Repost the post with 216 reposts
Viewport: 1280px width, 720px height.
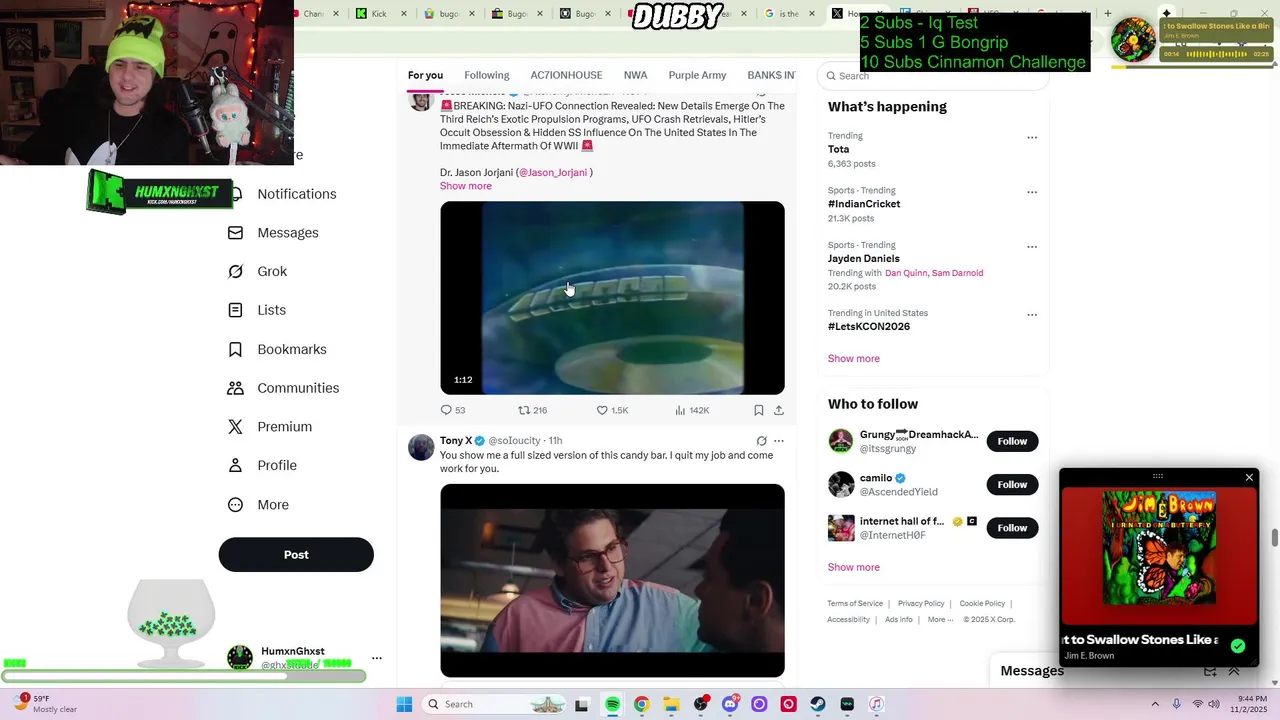532,410
